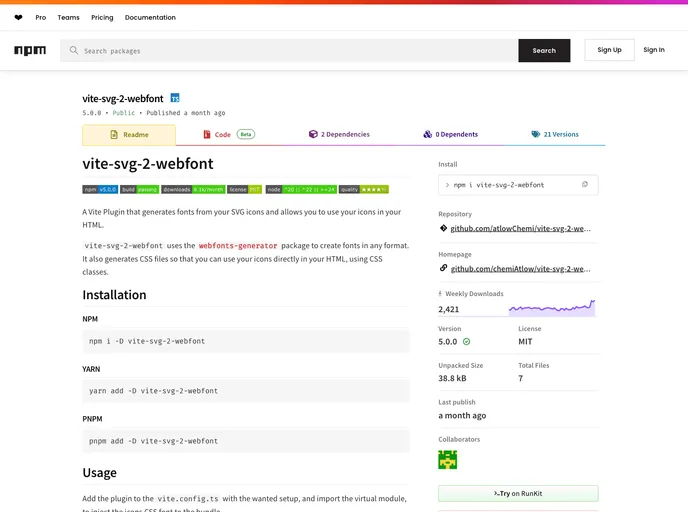Copy the npm install command icon
The height and width of the screenshot is (512, 688).
click(x=585, y=185)
